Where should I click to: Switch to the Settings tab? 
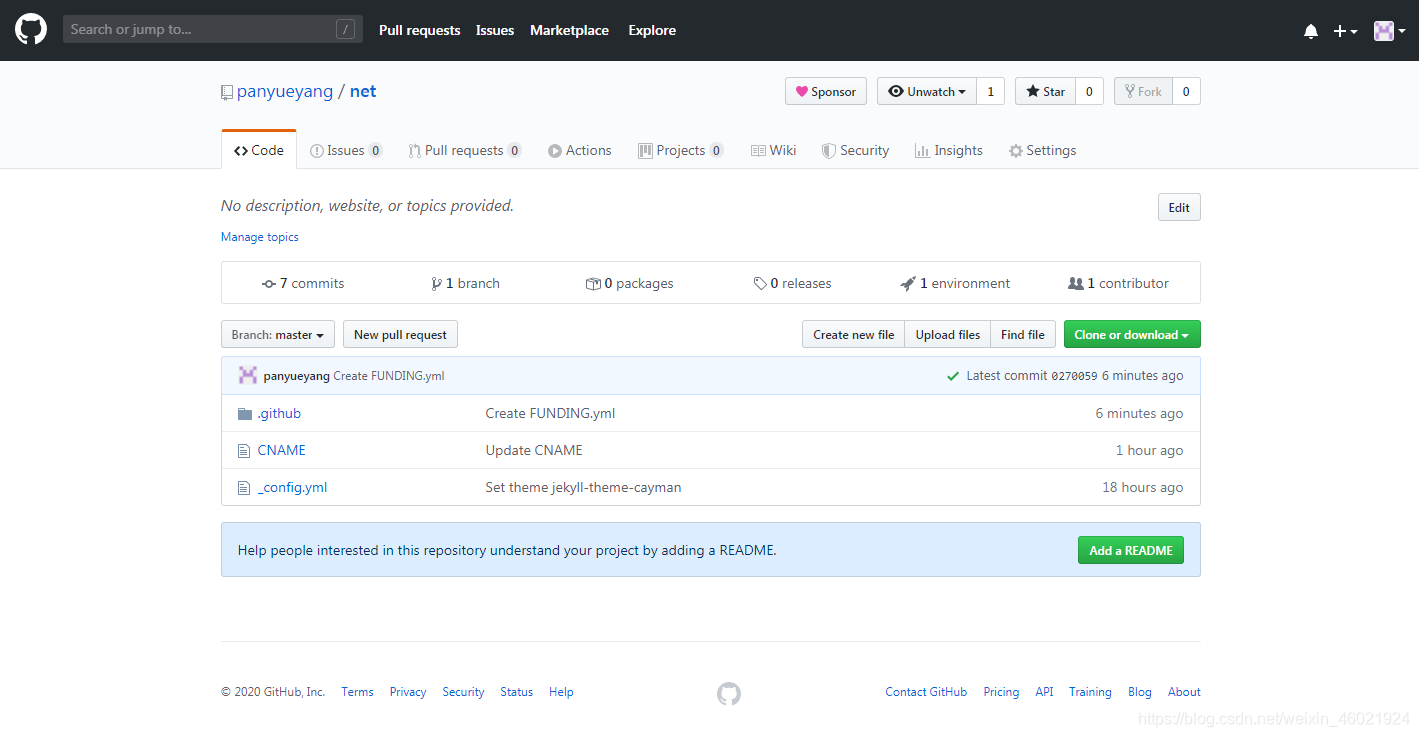[1043, 150]
